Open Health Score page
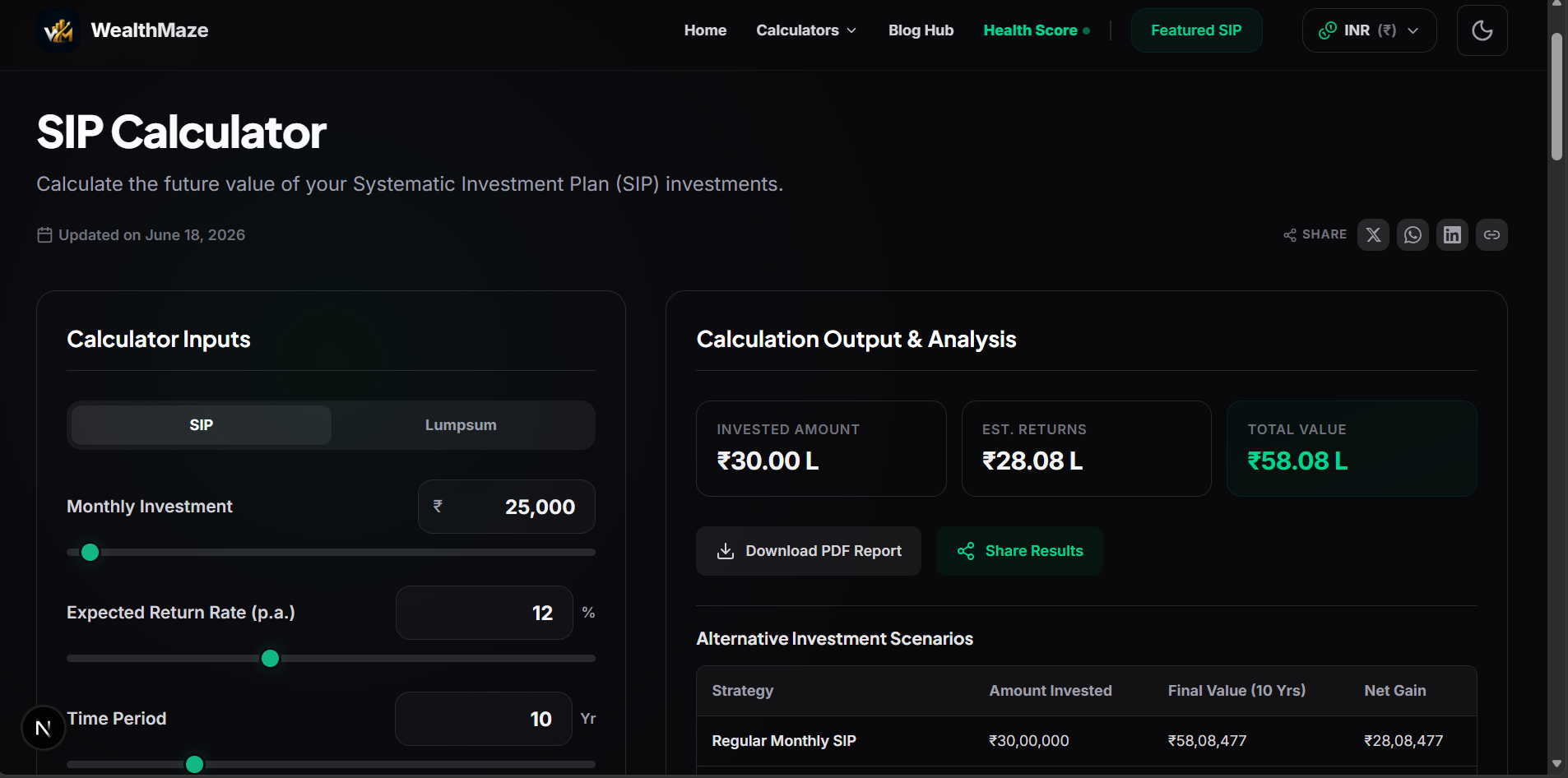This screenshot has height=778, width=1568. [1037, 30]
